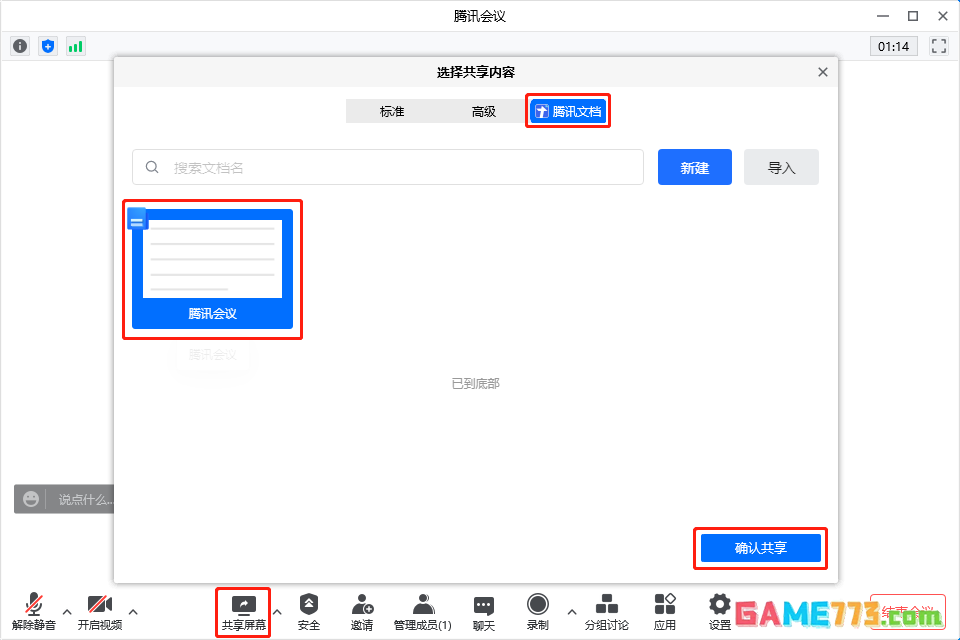The width and height of the screenshot is (960, 640).
Task: Expand share screen options arrow
Action: pos(278,611)
